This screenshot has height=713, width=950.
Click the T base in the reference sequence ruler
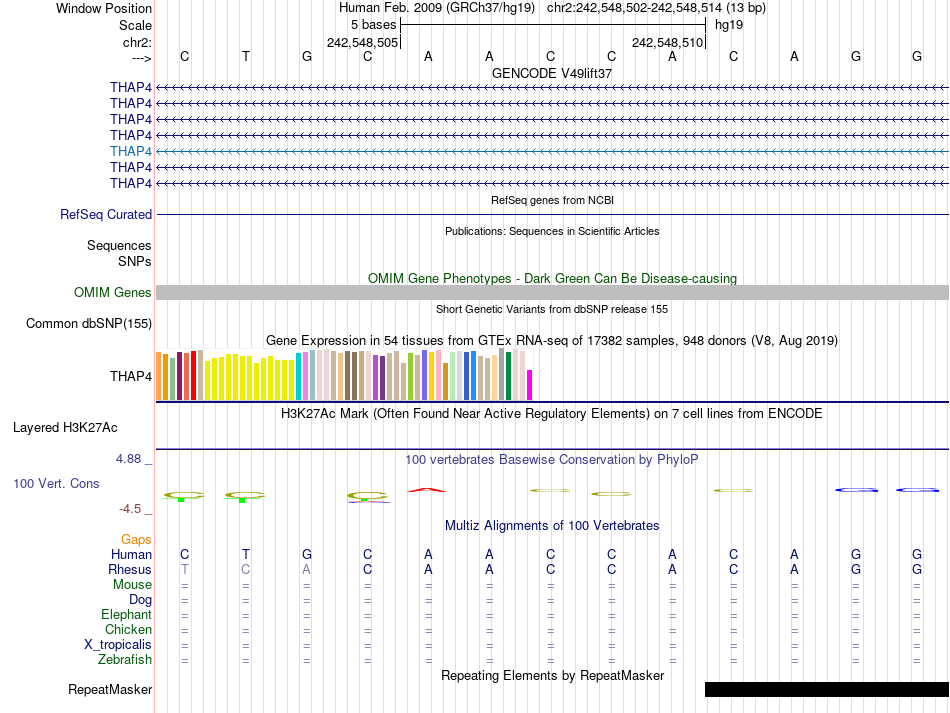click(245, 56)
